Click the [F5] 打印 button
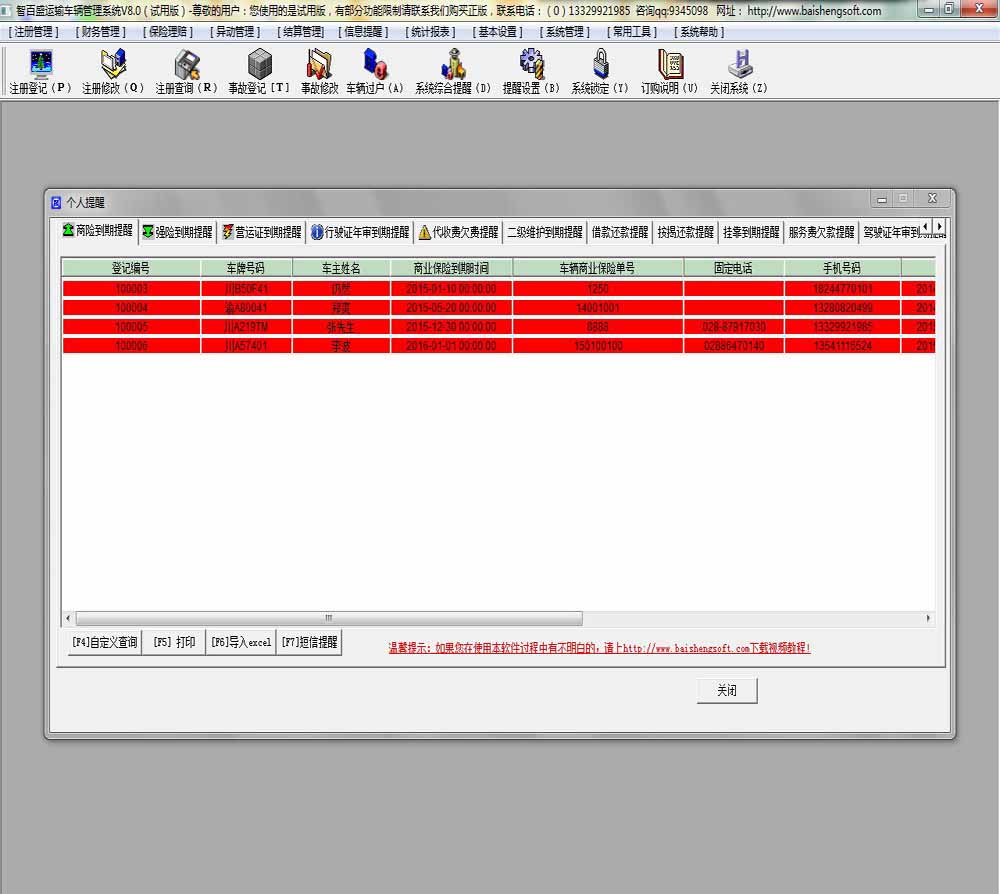The height and width of the screenshot is (894, 1000). [174, 642]
